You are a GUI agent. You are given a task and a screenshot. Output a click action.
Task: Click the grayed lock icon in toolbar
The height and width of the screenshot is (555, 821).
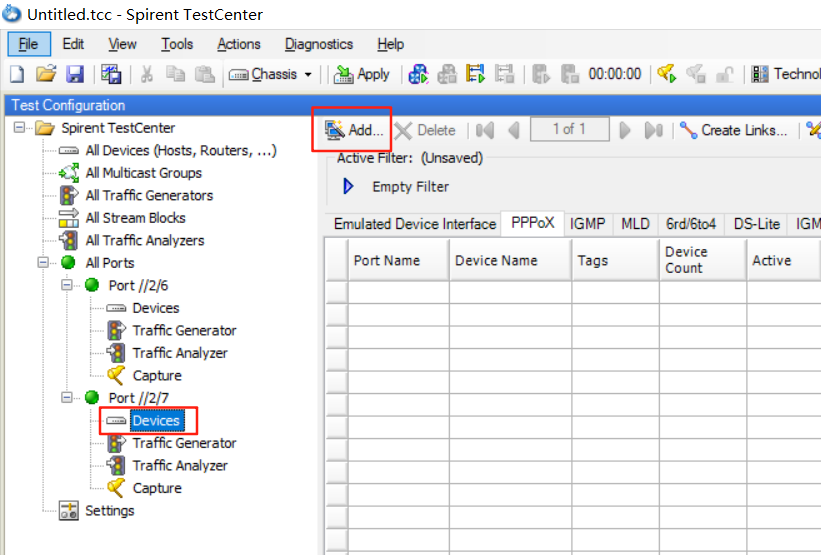[x=725, y=75]
